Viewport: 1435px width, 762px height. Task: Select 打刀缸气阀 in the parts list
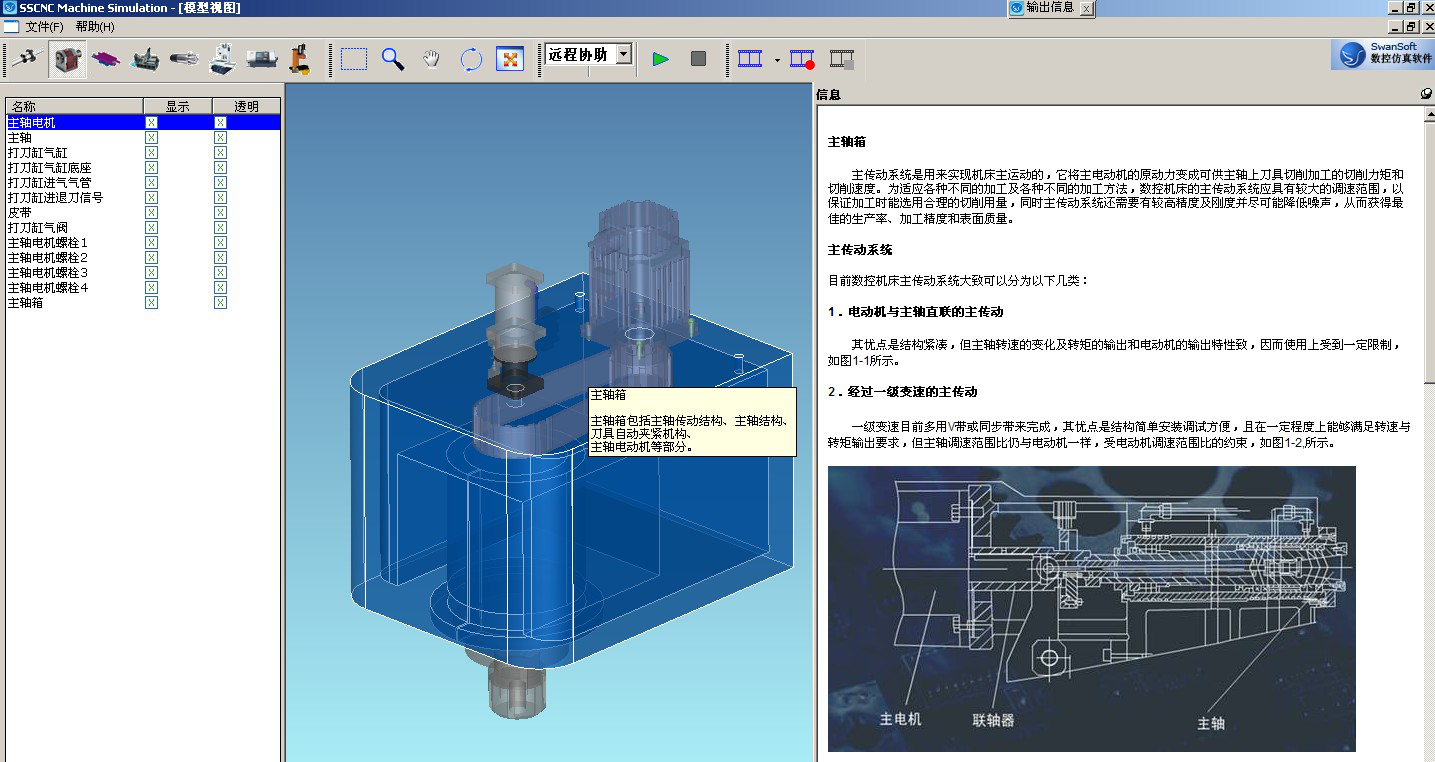(34, 227)
